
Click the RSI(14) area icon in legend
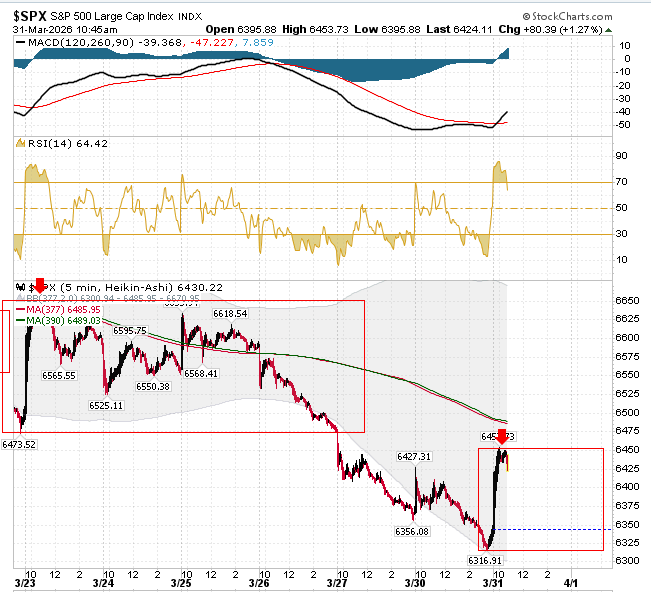(x=20, y=143)
